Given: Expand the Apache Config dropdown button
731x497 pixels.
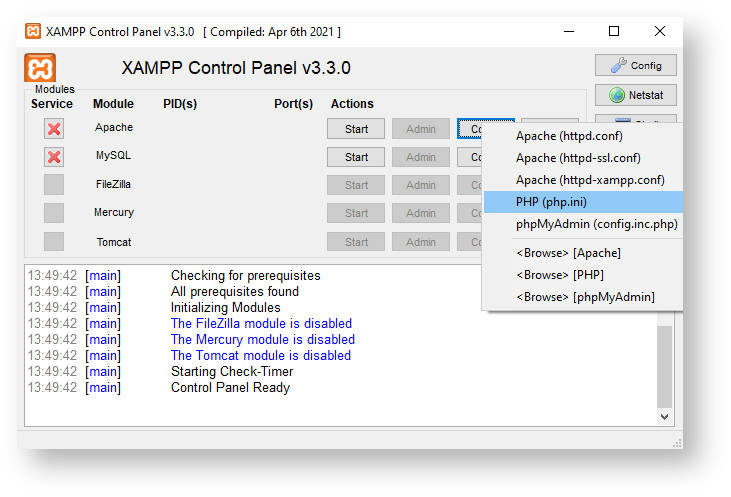Looking at the screenshot, I should (x=472, y=128).
